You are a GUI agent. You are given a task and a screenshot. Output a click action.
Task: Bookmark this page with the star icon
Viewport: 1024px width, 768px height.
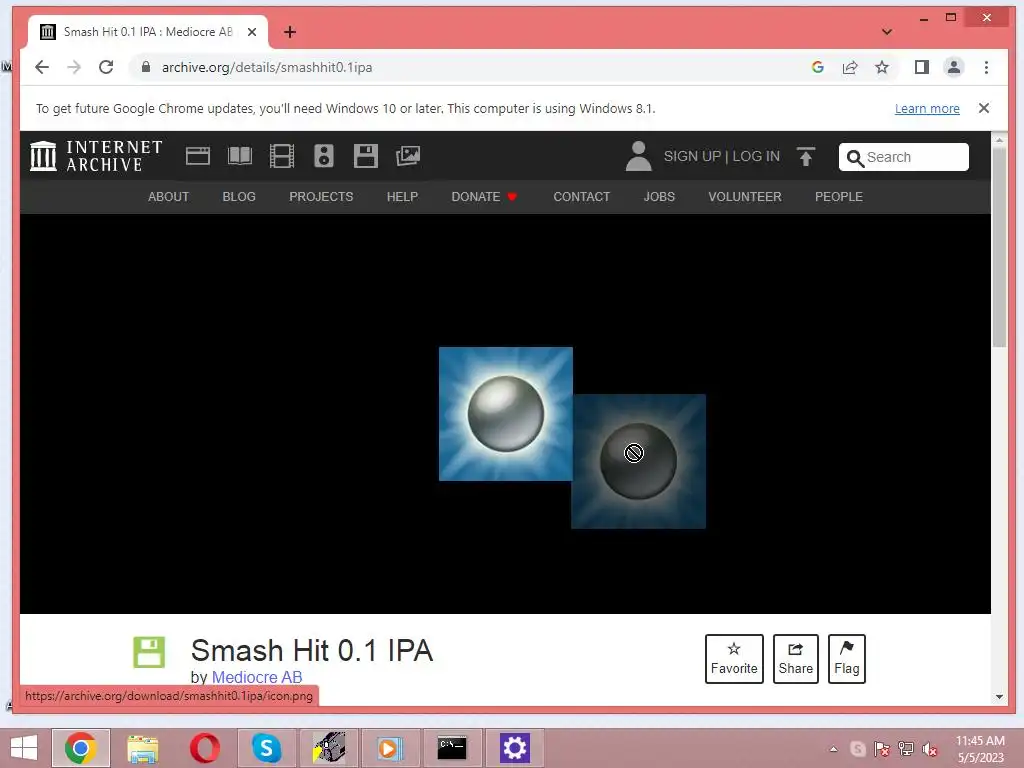(x=882, y=67)
